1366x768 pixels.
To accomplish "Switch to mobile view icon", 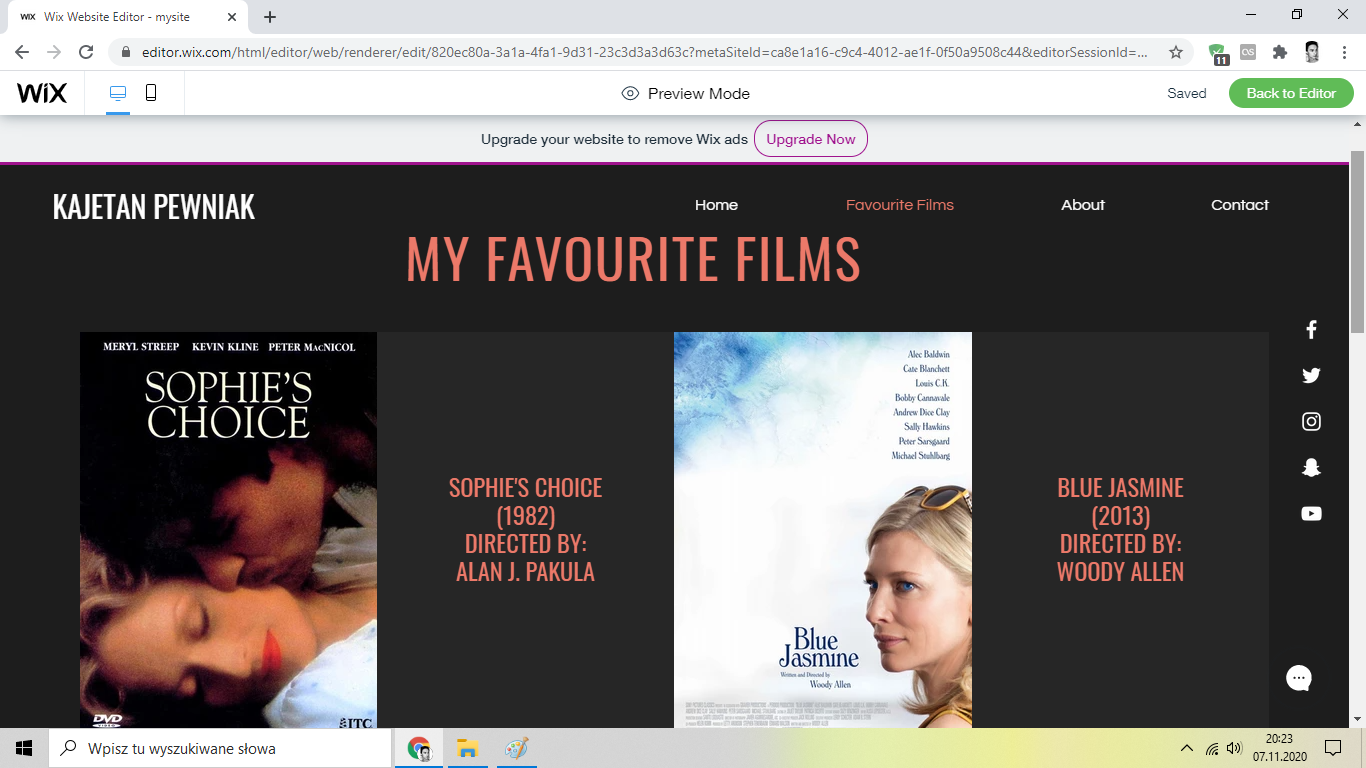I will point(151,93).
